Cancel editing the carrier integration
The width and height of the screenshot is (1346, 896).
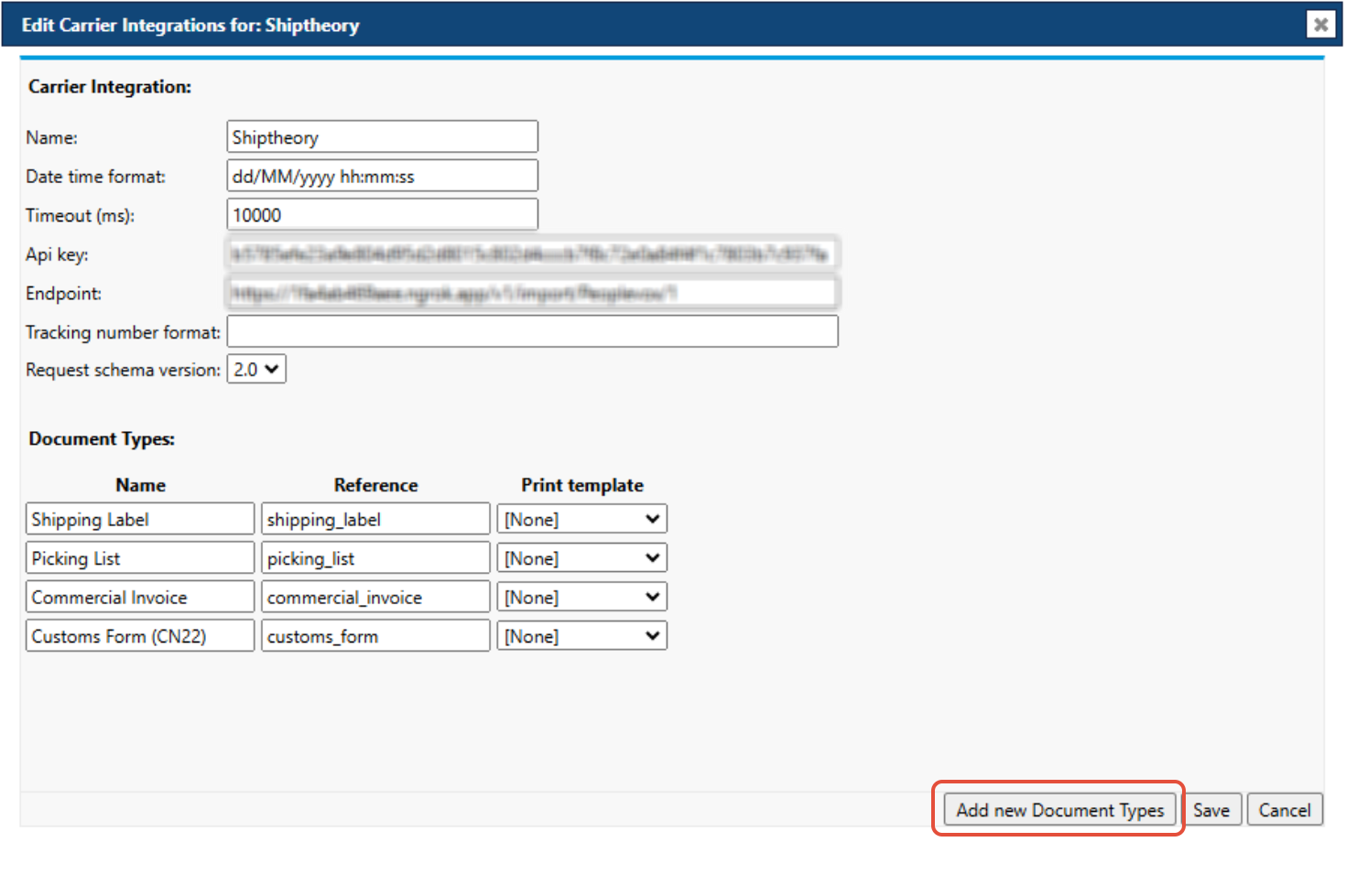click(x=1285, y=810)
